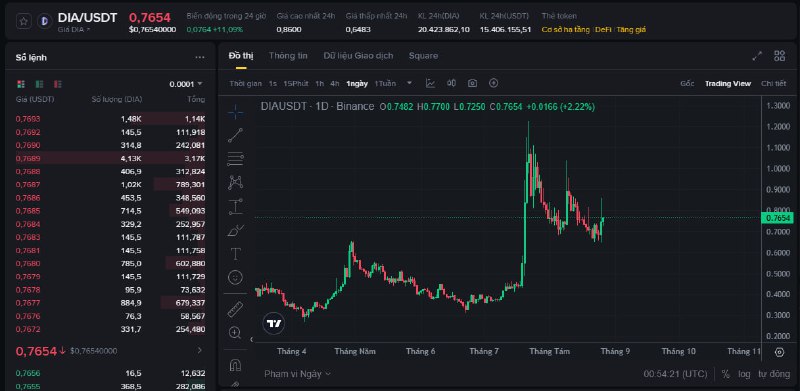Screen dimensions: 800x391
Task: Select the 1Tuần interval
Action: click(x=385, y=83)
